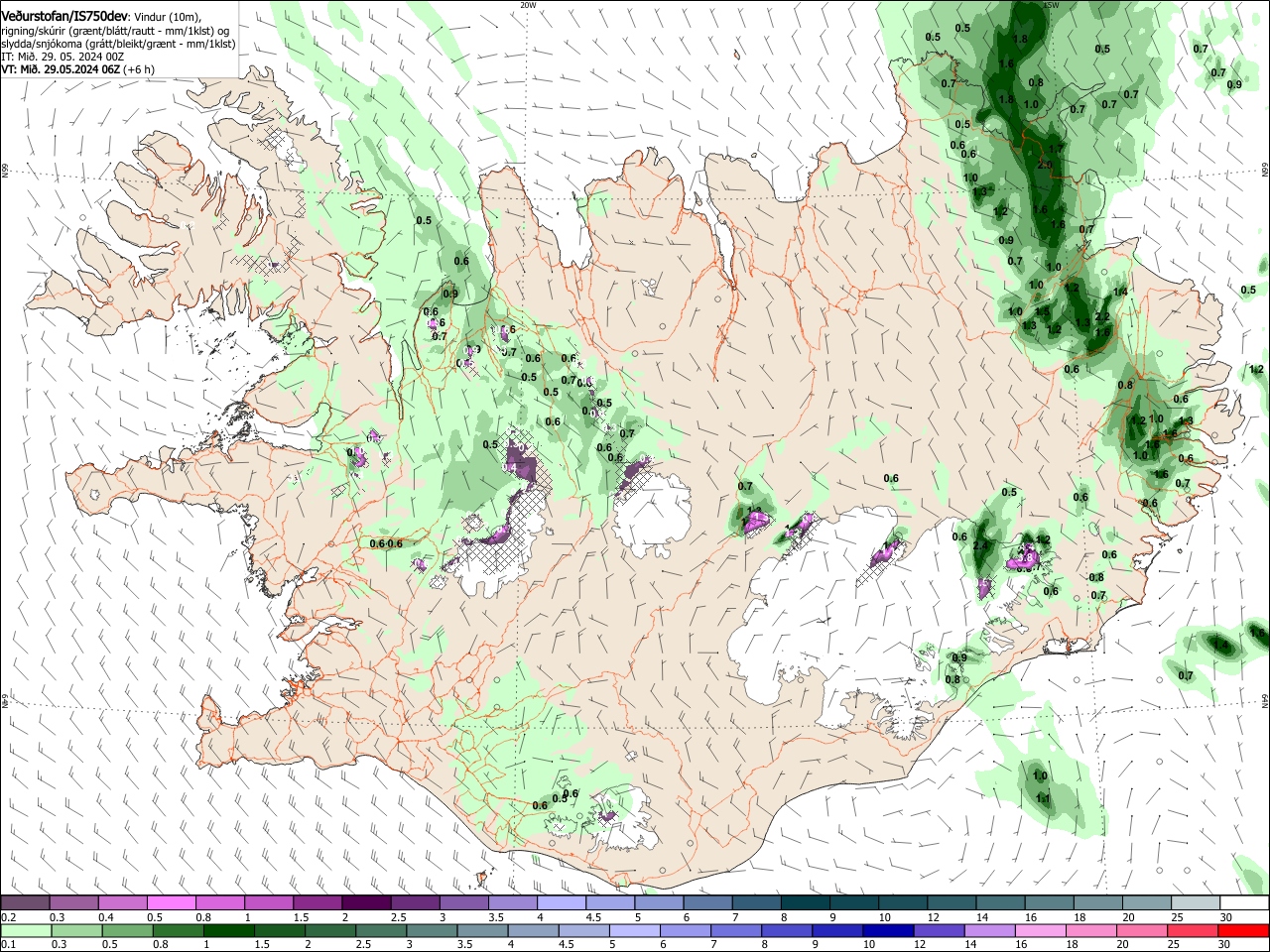Click the '0.2' label under the top legend row
The width and height of the screenshot is (1270, 952).
point(7,917)
